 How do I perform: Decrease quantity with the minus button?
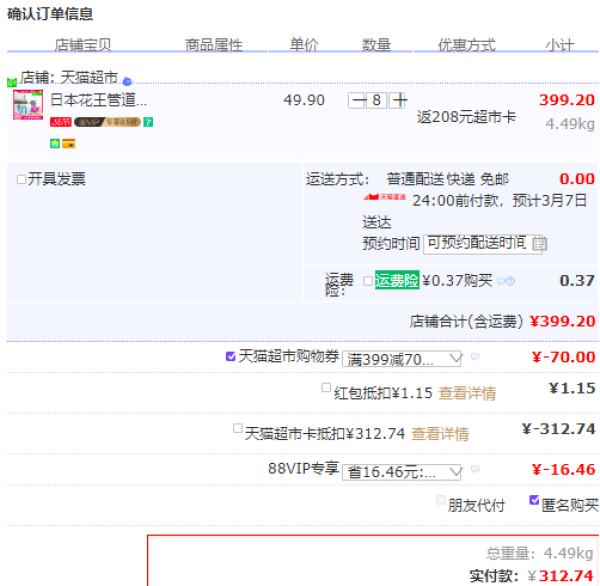(357, 101)
